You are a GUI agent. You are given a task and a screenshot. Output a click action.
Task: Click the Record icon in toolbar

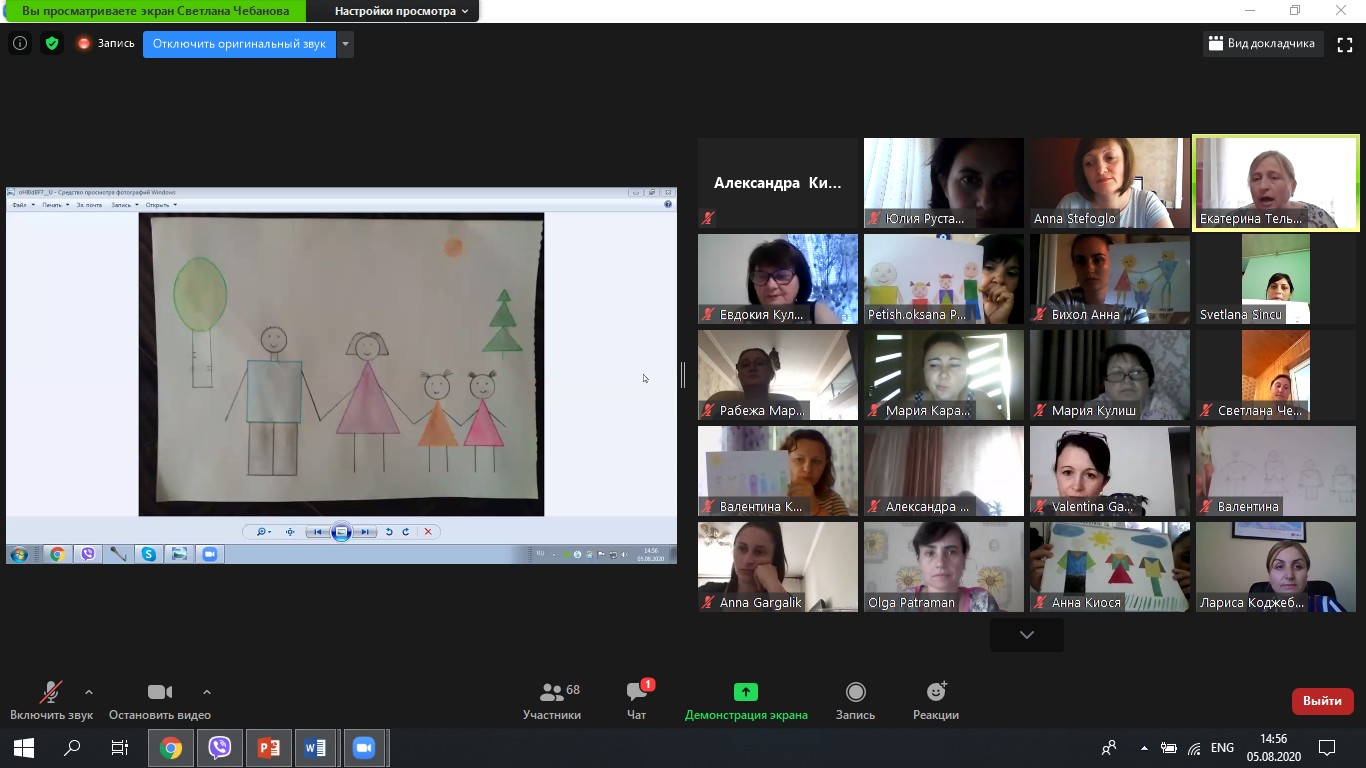pos(855,692)
